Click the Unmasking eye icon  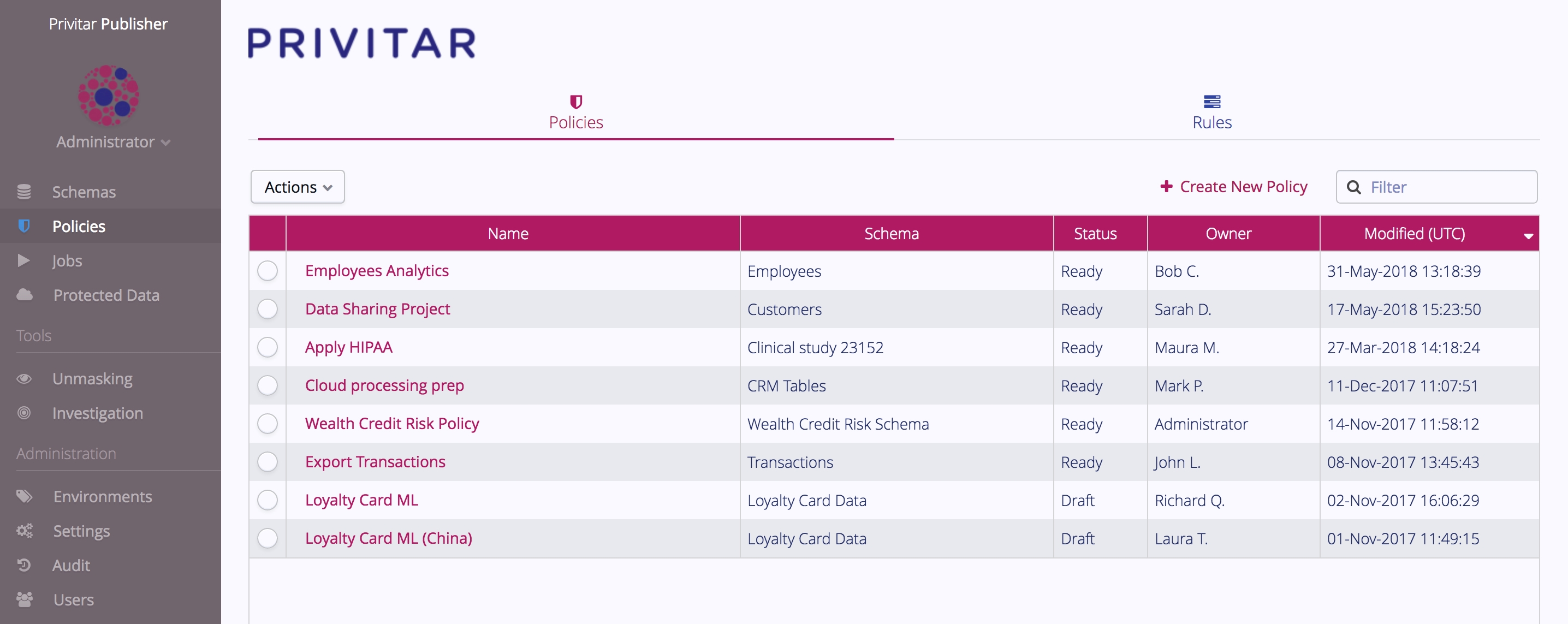click(23, 379)
